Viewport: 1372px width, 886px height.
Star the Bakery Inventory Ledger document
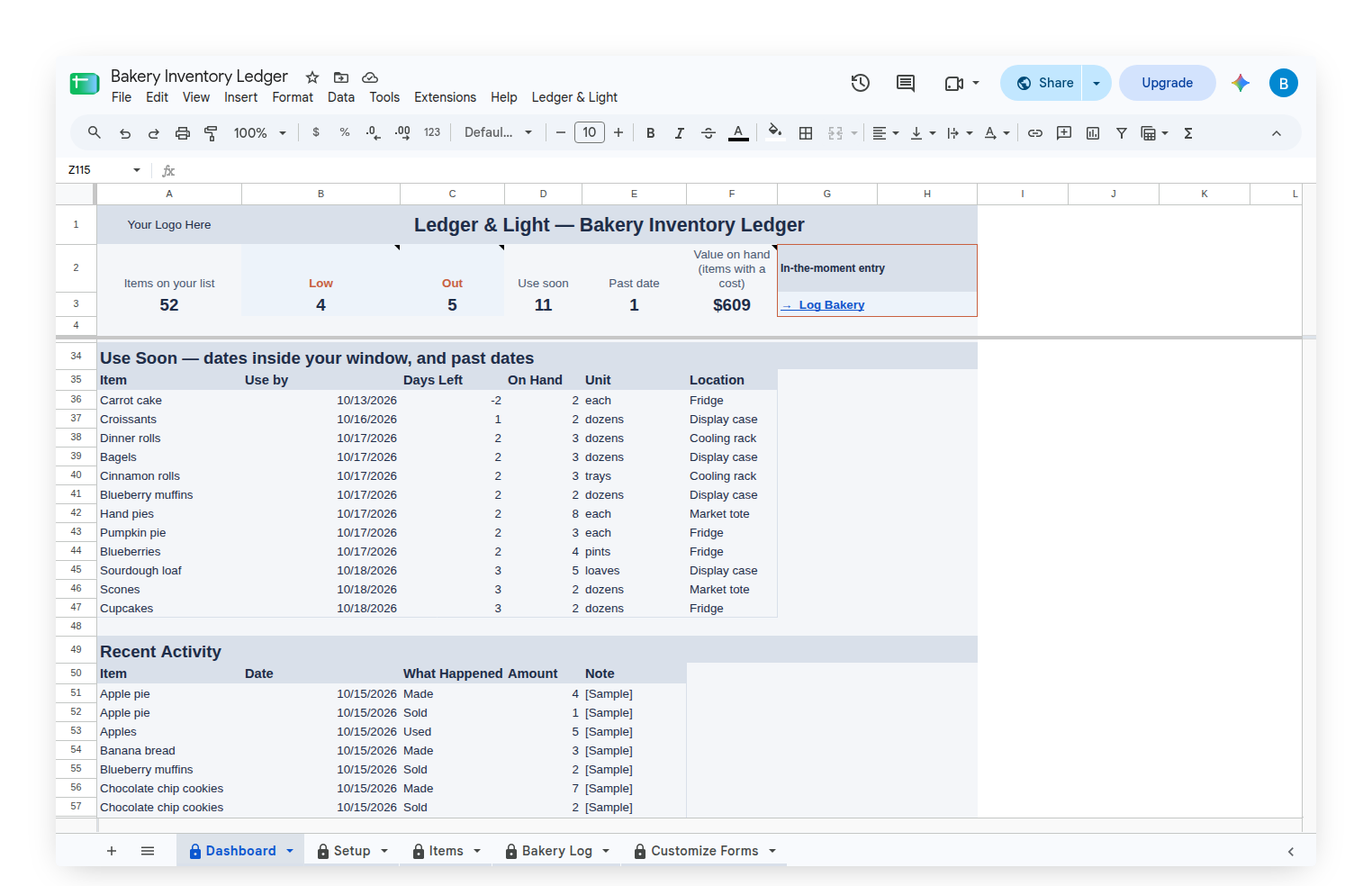[x=312, y=77]
